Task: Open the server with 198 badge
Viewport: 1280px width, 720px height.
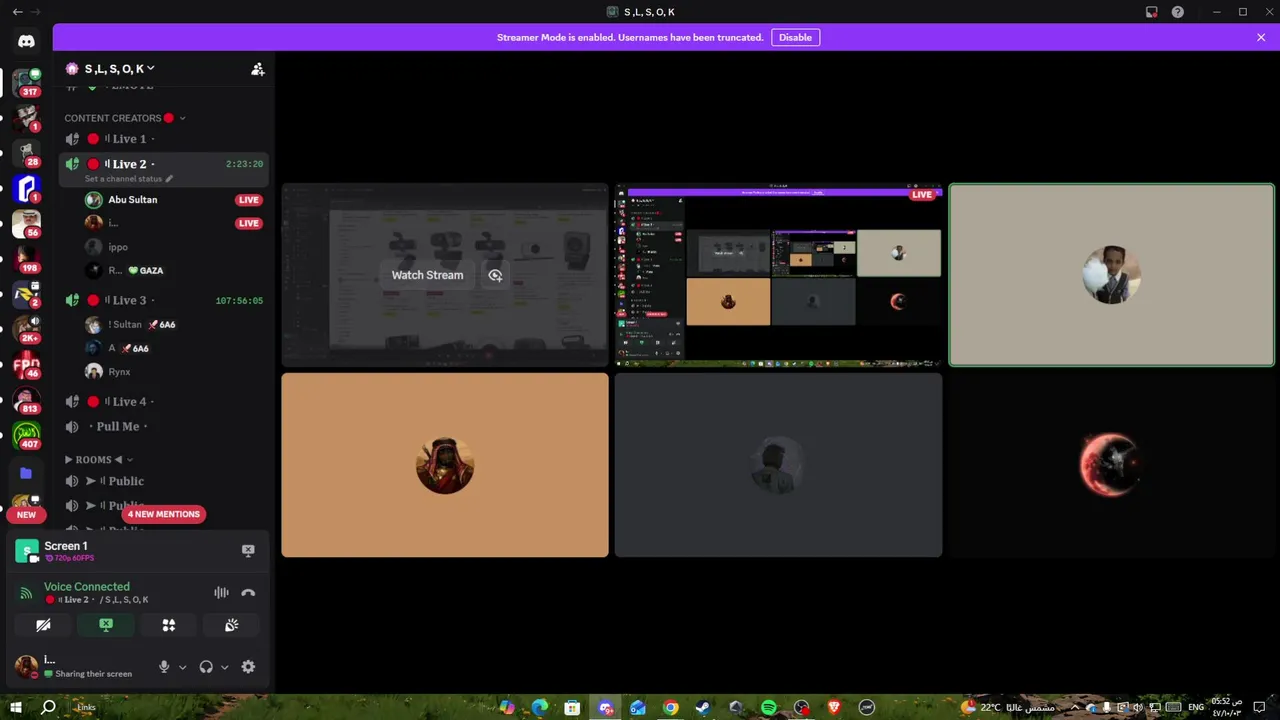Action: click(x=26, y=258)
